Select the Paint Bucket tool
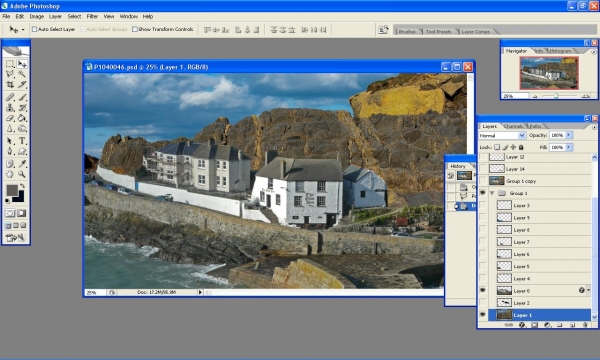The height and width of the screenshot is (360, 600). click(22, 118)
